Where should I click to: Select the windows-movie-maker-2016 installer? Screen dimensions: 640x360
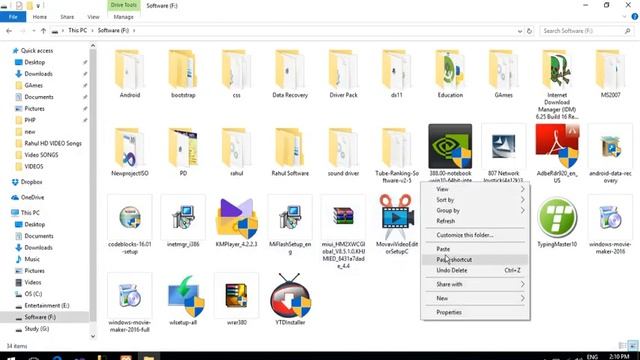click(x=610, y=224)
